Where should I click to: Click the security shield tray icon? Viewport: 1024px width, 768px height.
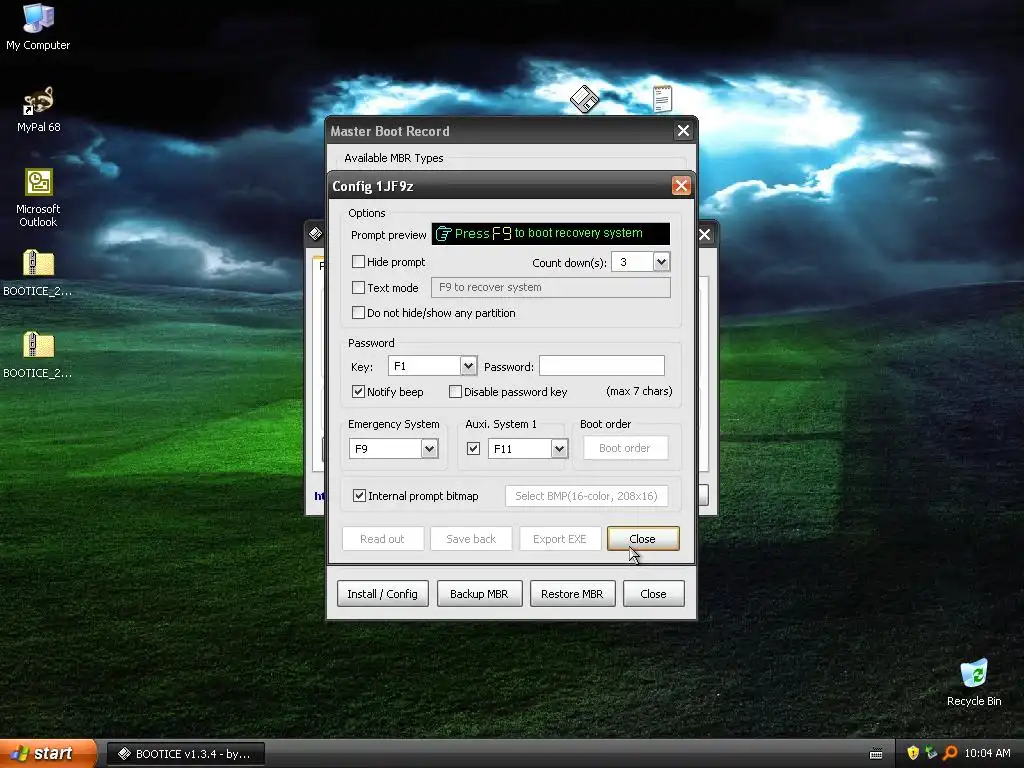913,753
